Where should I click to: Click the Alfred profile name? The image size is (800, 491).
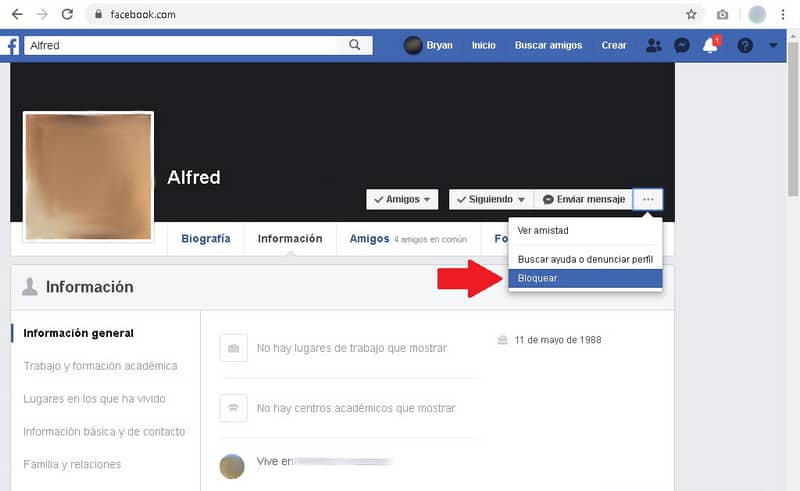click(x=194, y=177)
